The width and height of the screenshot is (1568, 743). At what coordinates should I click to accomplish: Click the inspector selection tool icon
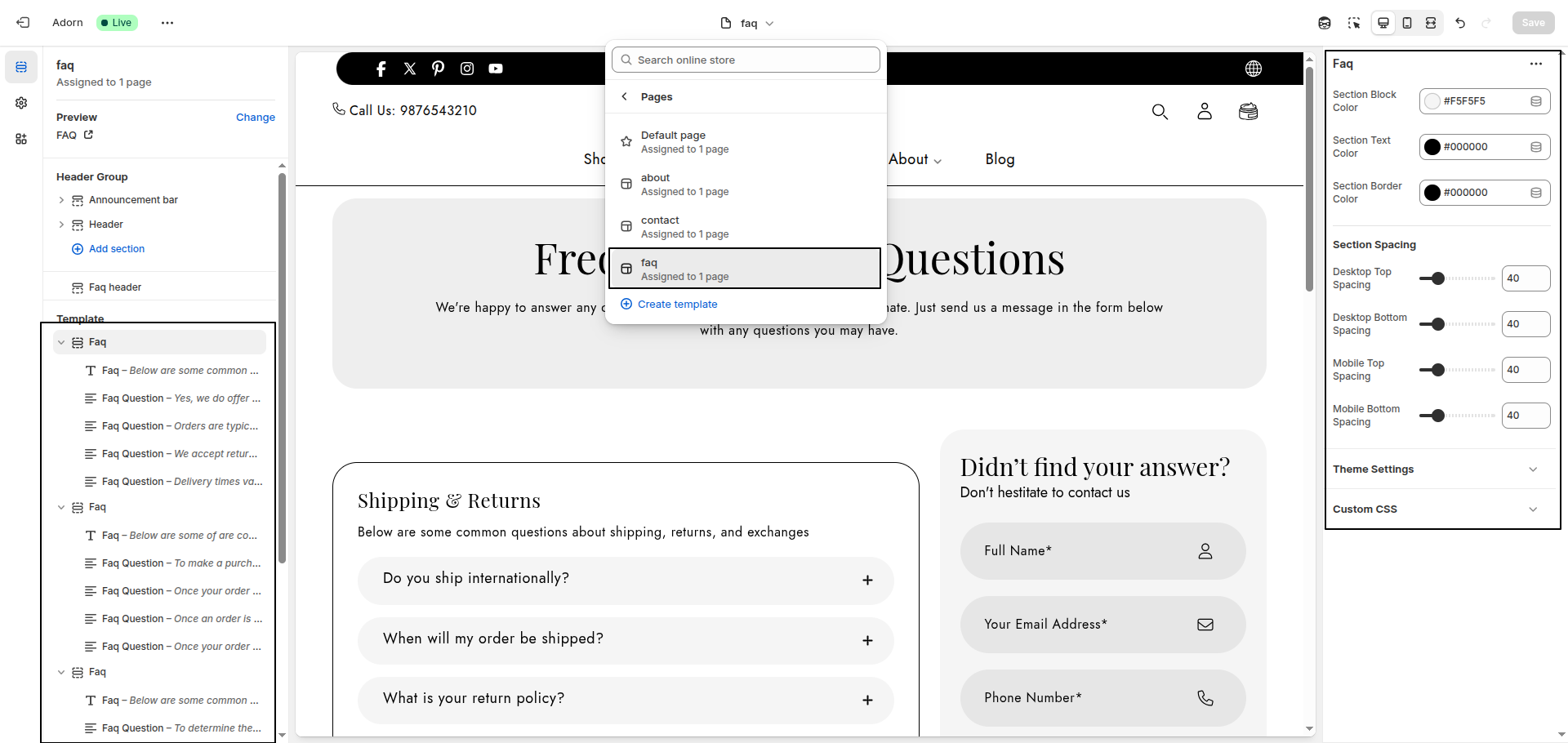1354,23
